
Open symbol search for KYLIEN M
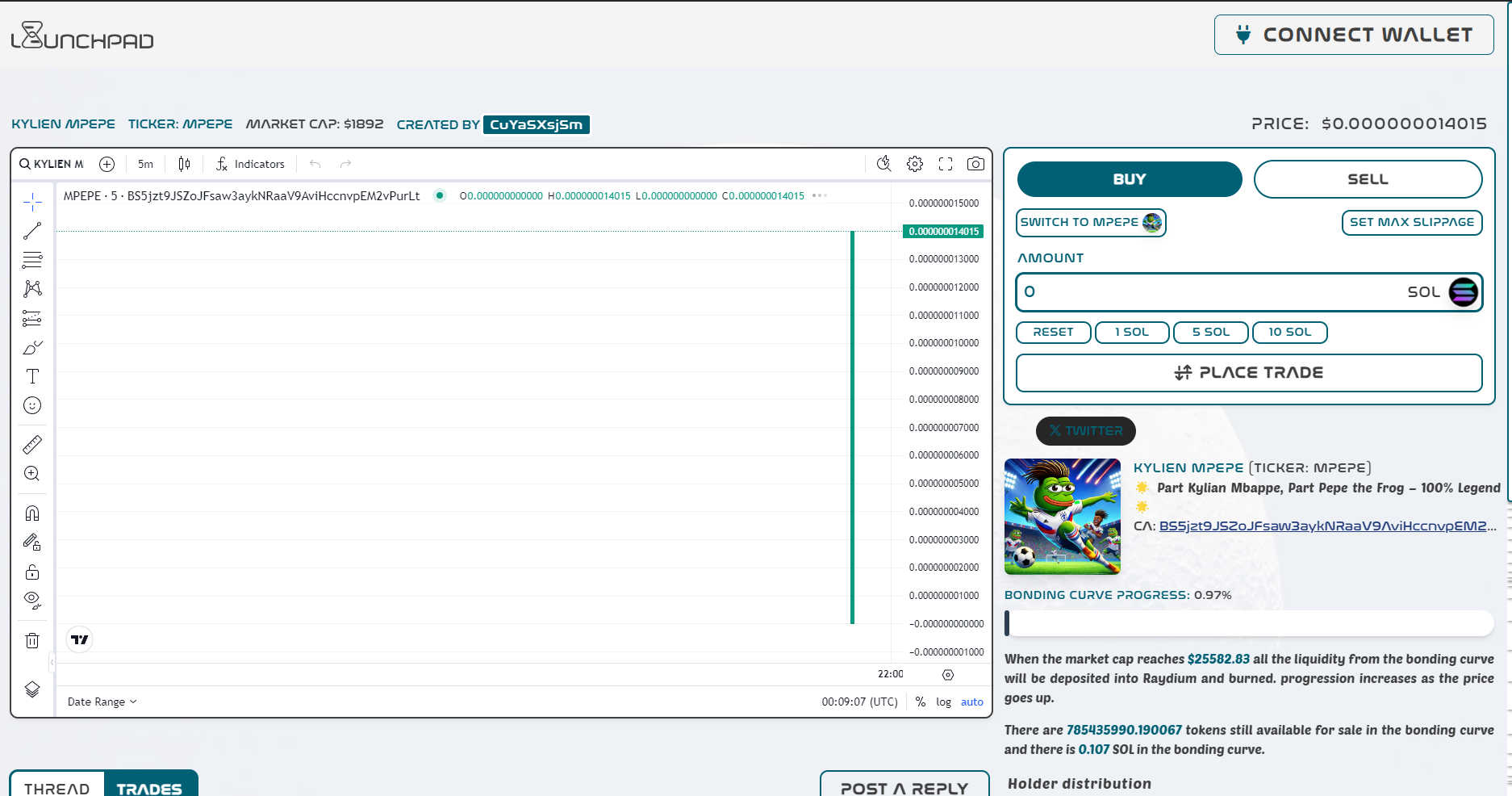tap(52, 164)
